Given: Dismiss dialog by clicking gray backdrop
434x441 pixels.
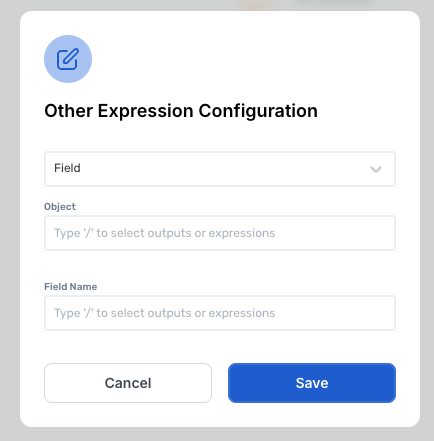Looking at the screenshot, I should pyautogui.click(x=10, y=220).
